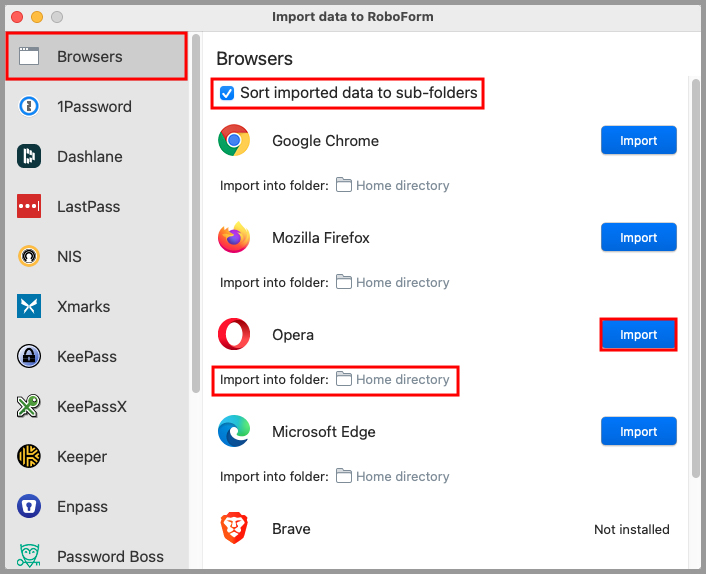Click the Xmarks icon in sidebar
This screenshot has width=706, height=574.
tap(29, 307)
